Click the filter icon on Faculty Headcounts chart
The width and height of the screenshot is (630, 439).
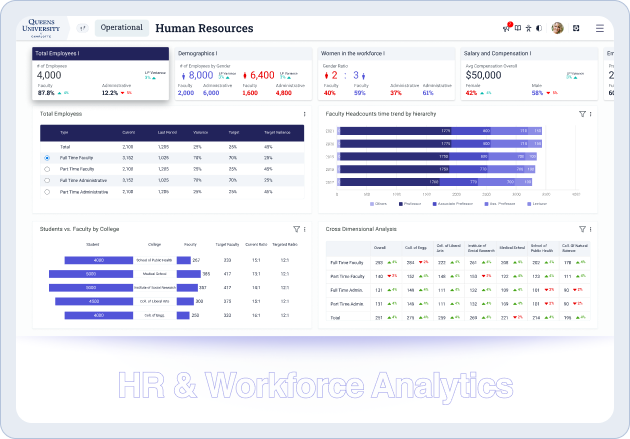coord(582,114)
